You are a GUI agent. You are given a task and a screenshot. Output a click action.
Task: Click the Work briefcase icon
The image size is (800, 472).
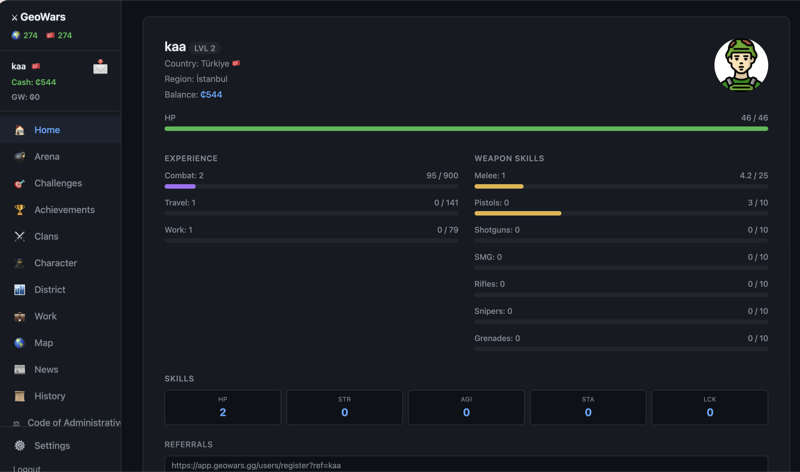pos(19,317)
